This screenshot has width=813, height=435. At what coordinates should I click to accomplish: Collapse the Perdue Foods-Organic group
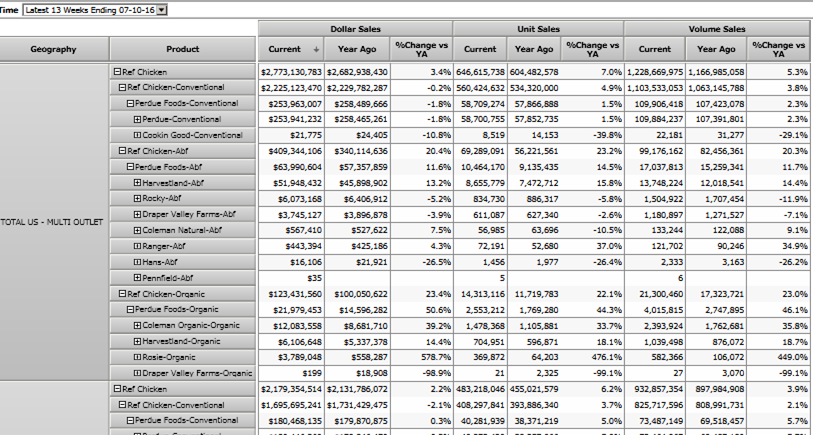129,309
